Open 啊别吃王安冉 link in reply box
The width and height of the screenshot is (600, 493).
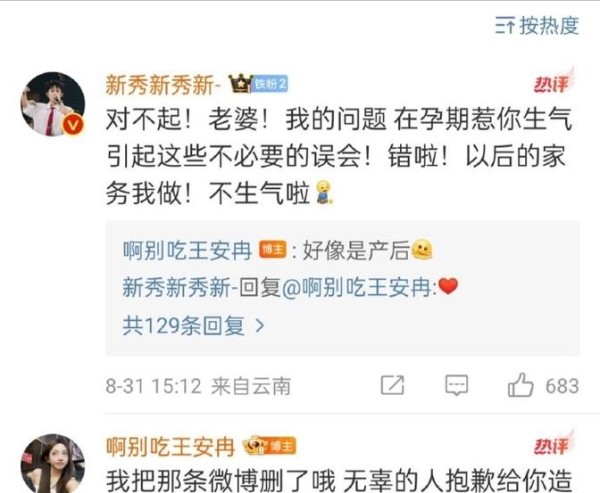point(187,250)
